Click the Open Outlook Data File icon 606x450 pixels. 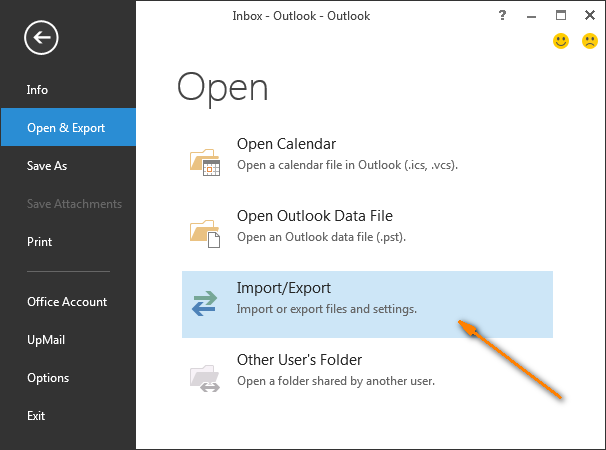205,234
